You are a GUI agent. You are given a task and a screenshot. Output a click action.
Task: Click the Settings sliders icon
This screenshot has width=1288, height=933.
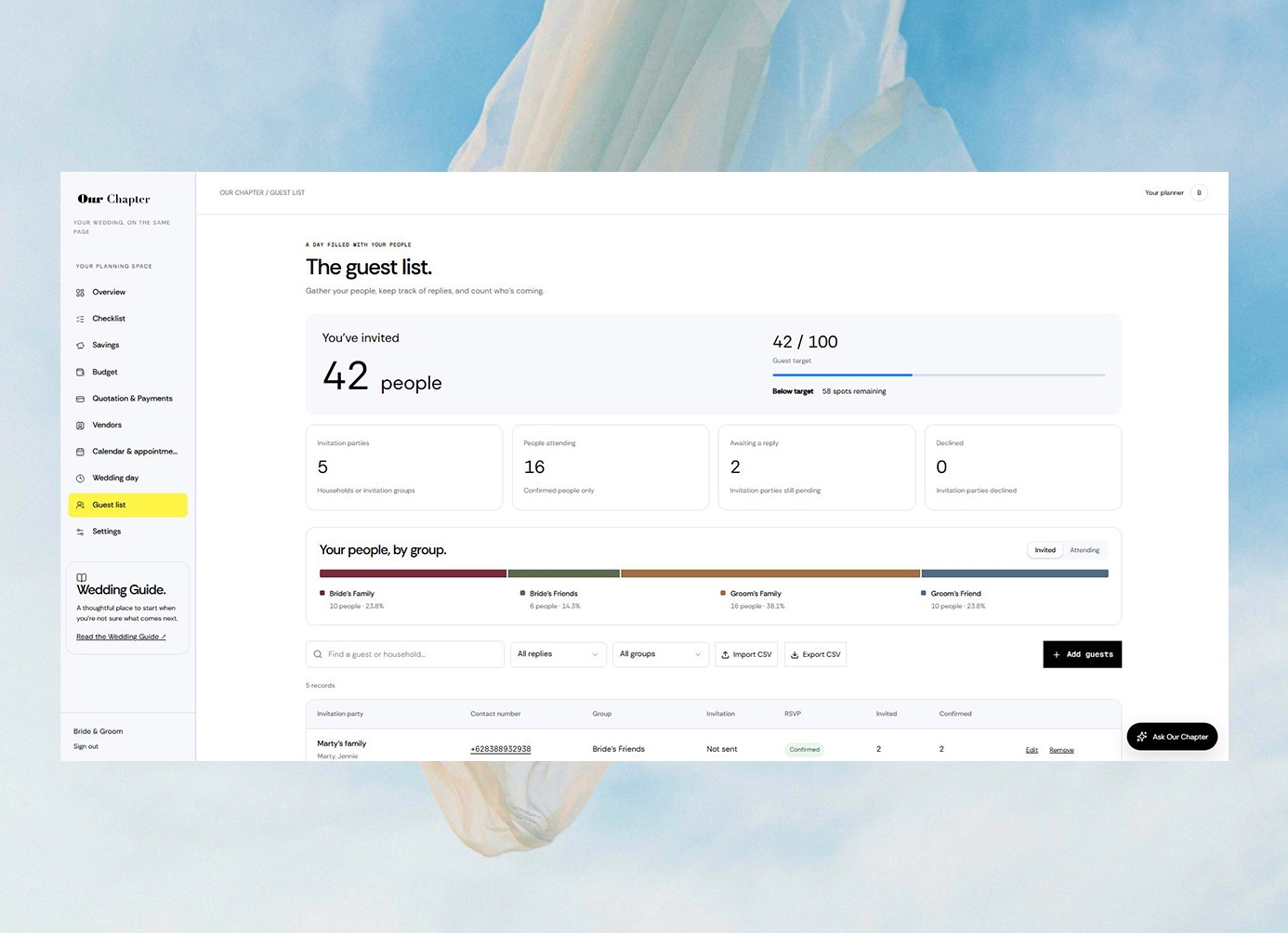(80, 532)
